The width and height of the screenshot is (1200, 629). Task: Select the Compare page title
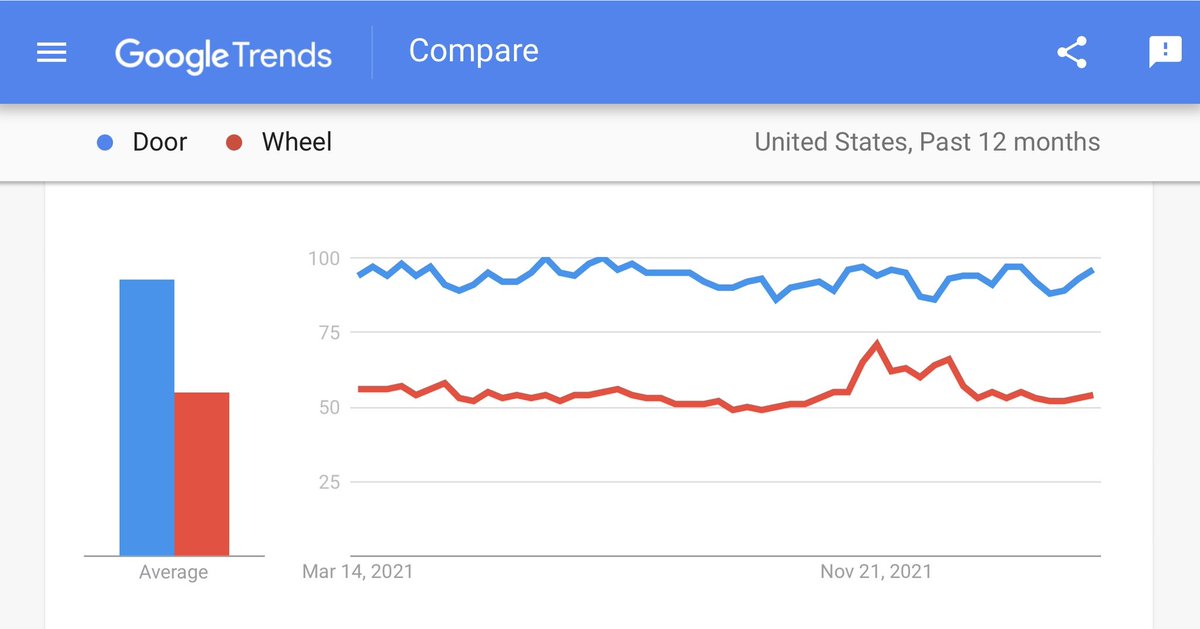coord(473,51)
